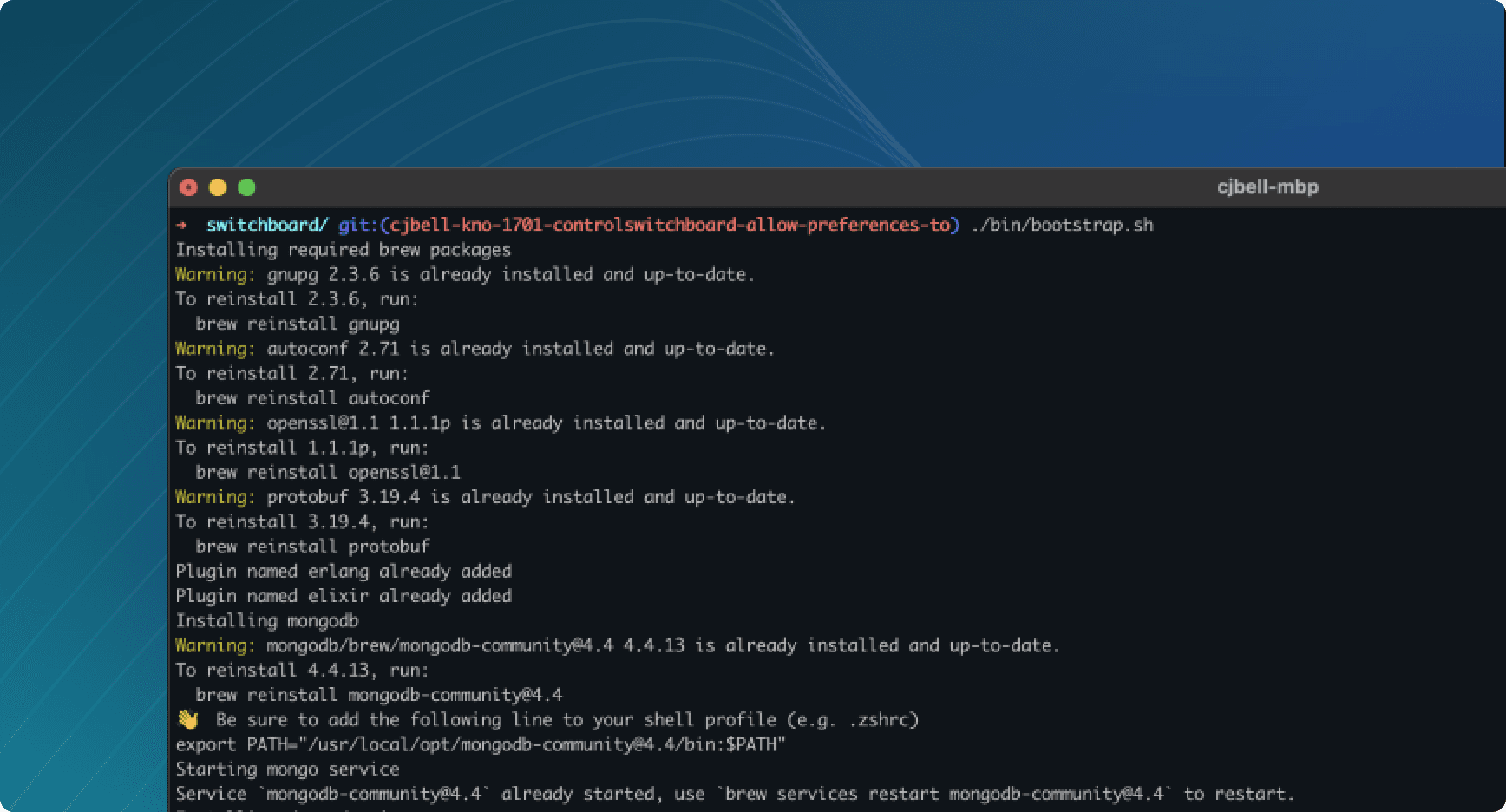Click the ./bin/bootstrap.sh command text
1506x812 pixels.
1062,226
